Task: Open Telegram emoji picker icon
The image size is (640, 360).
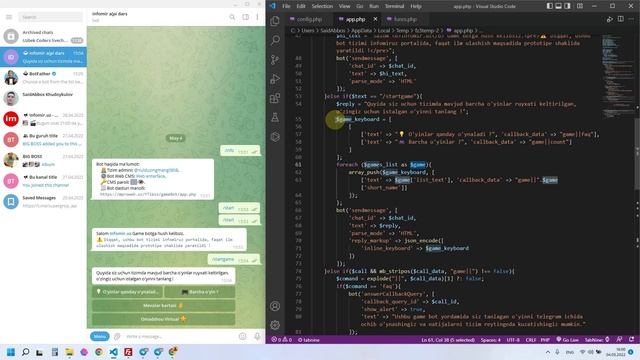Action: click(243, 336)
